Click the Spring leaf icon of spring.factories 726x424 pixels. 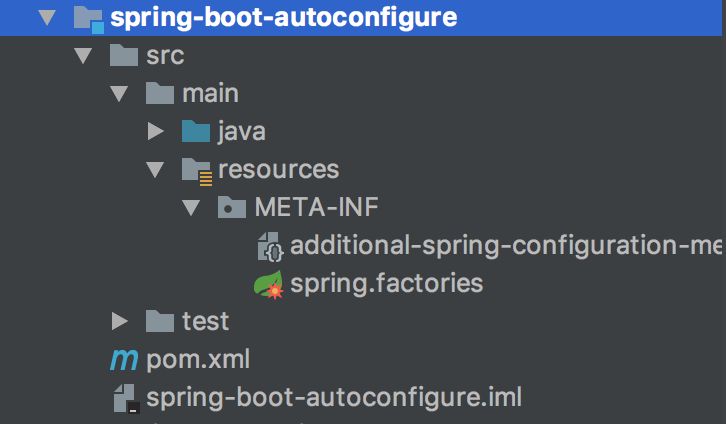click(x=269, y=284)
